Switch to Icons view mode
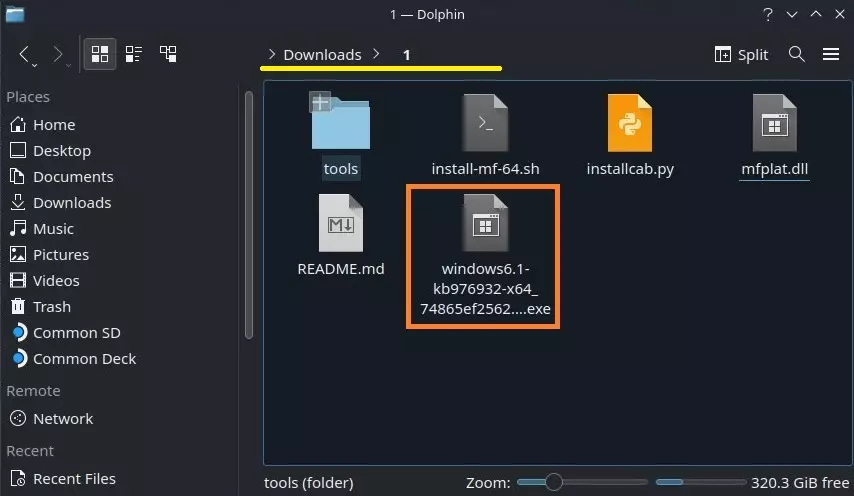The height and width of the screenshot is (496, 854). pyautogui.click(x=100, y=54)
